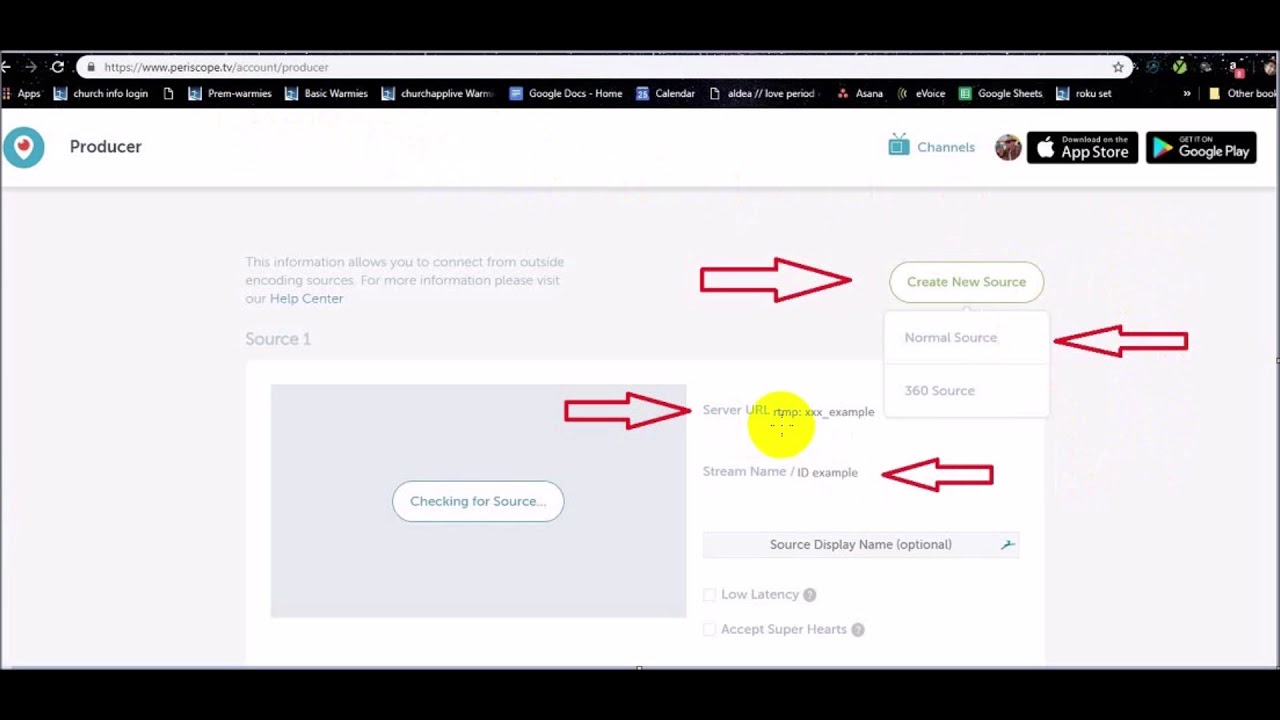
Task: Click the Google Play download badge
Action: [1201, 148]
